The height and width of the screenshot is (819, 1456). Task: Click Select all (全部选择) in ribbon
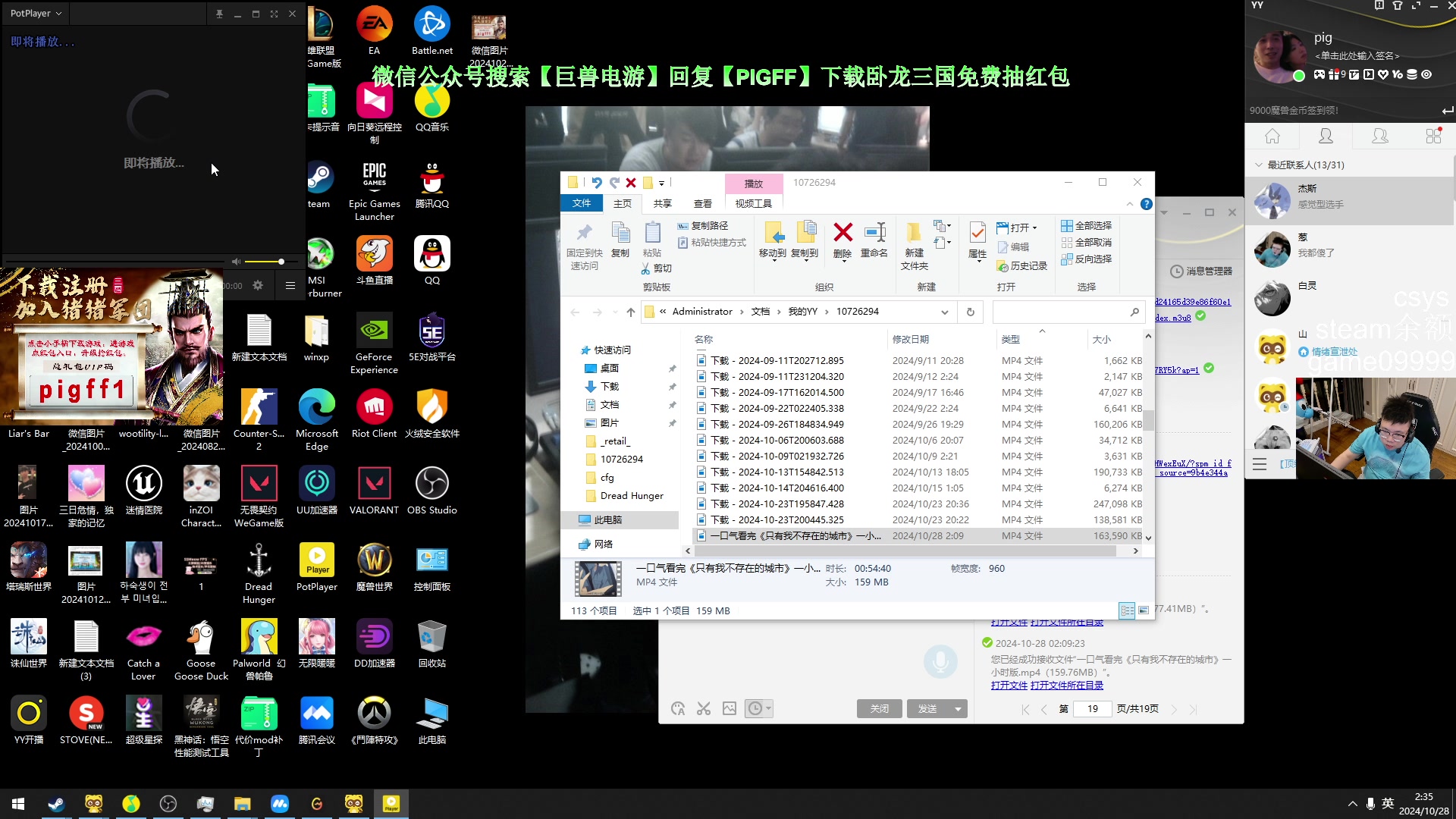coord(1087,226)
